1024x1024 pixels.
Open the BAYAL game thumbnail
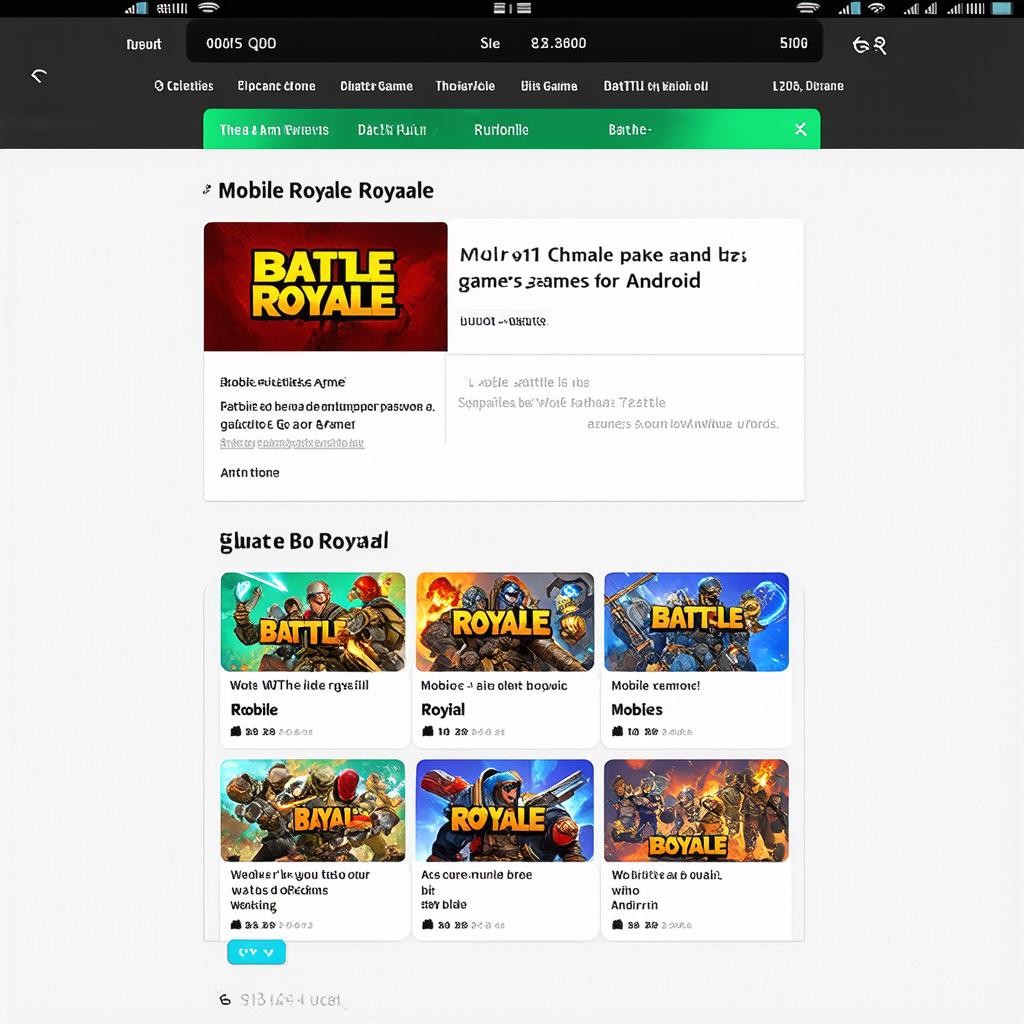tap(313, 810)
